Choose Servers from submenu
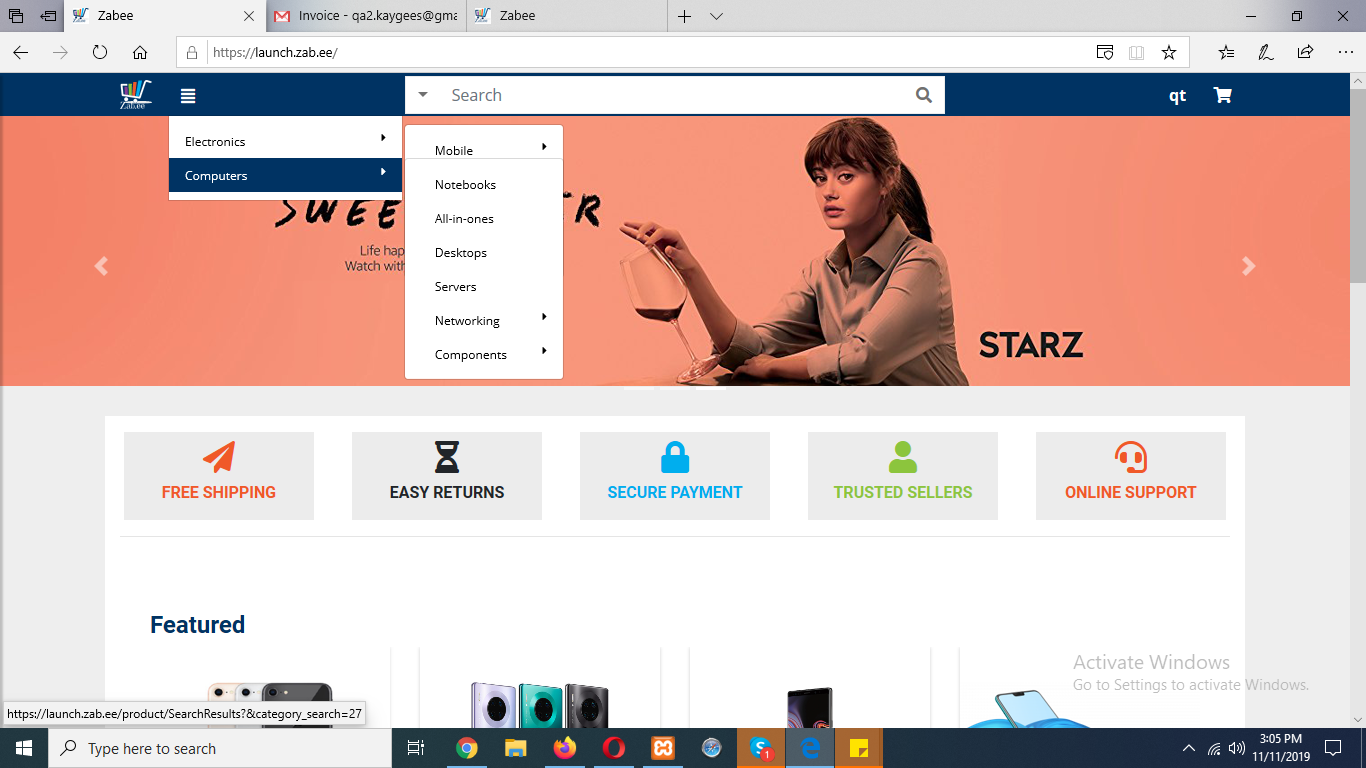 [456, 287]
